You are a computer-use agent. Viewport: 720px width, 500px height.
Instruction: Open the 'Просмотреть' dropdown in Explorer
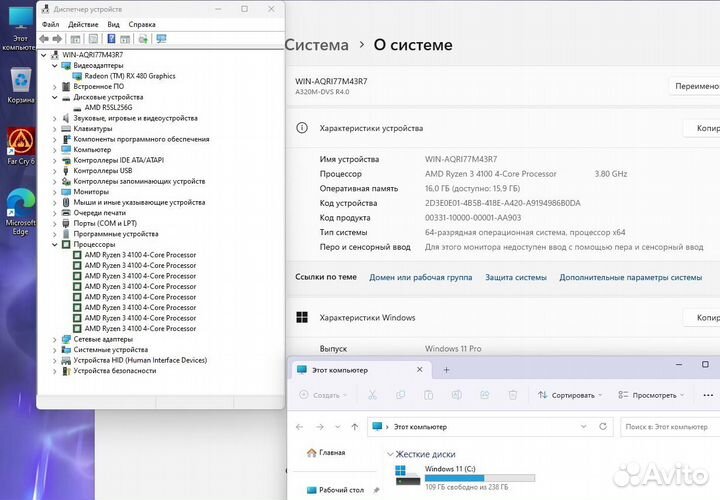(651, 395)
